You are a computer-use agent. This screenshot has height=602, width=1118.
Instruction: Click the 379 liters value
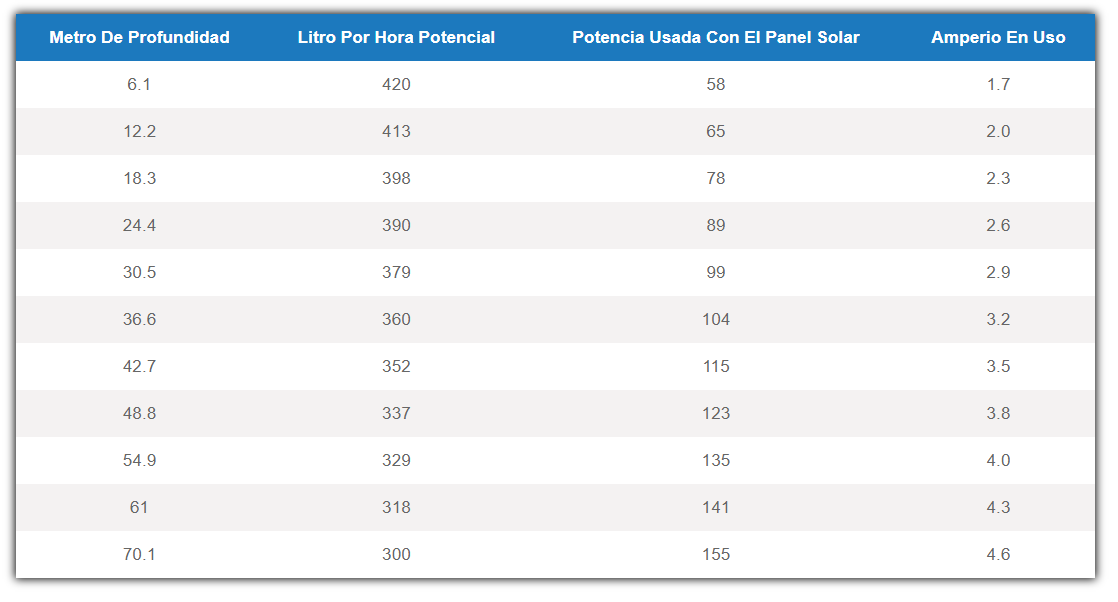click(396, 272)
